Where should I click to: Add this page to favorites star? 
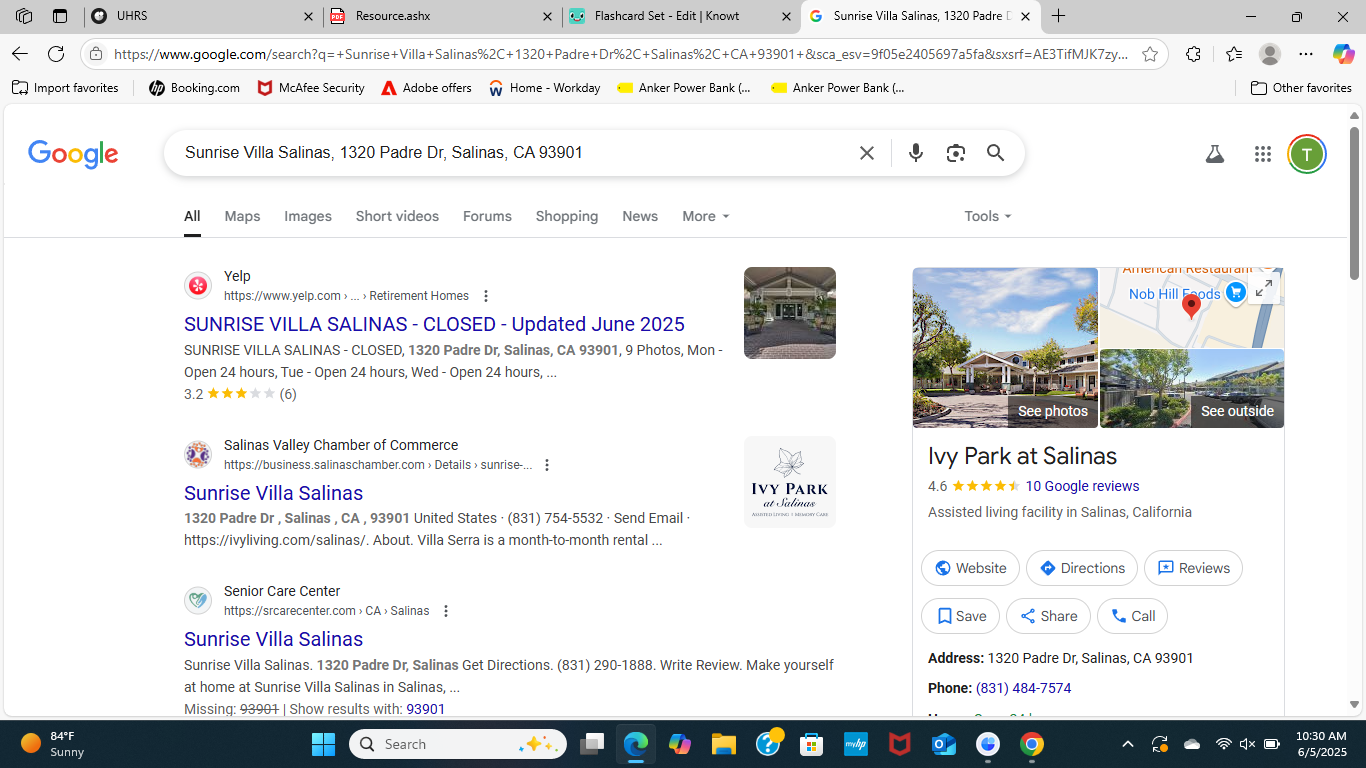pos(1150,54)
